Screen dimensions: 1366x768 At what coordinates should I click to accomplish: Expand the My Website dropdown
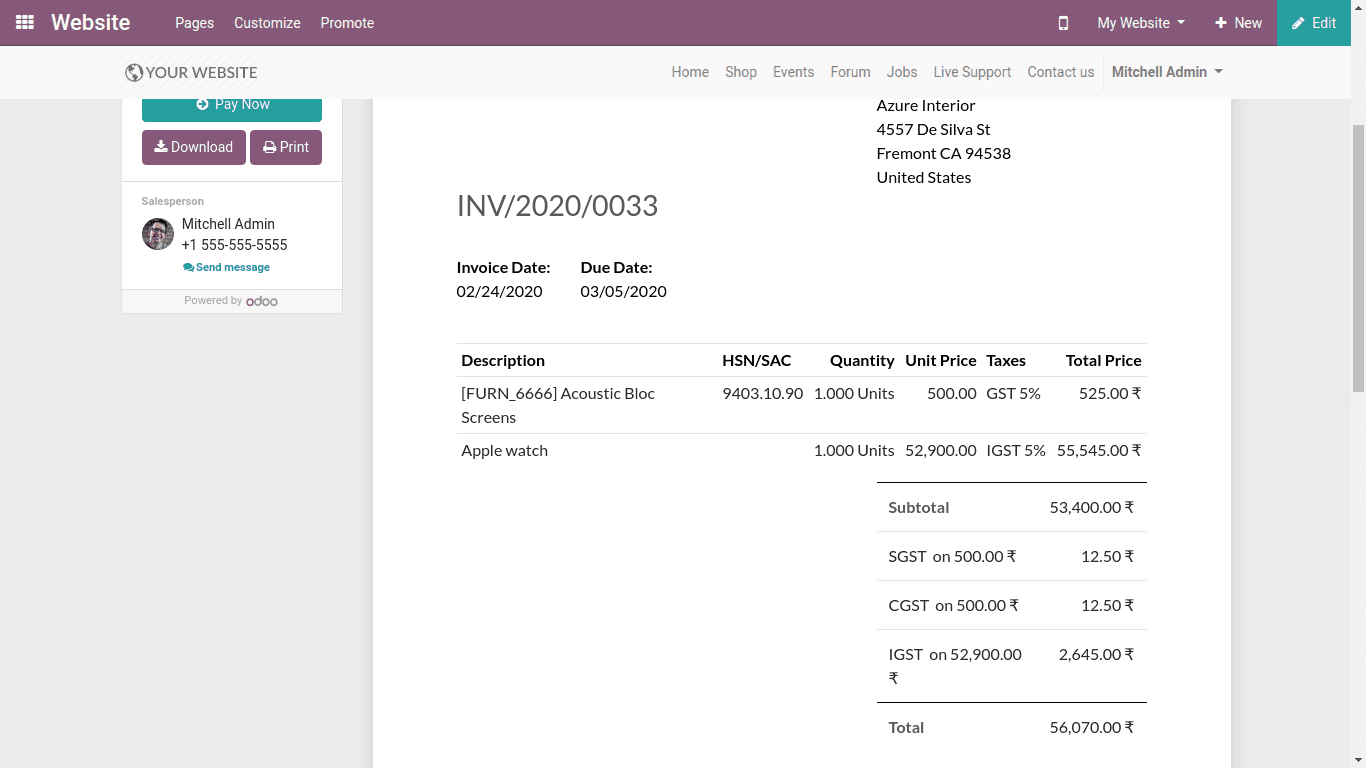(x=1141, y=23)
